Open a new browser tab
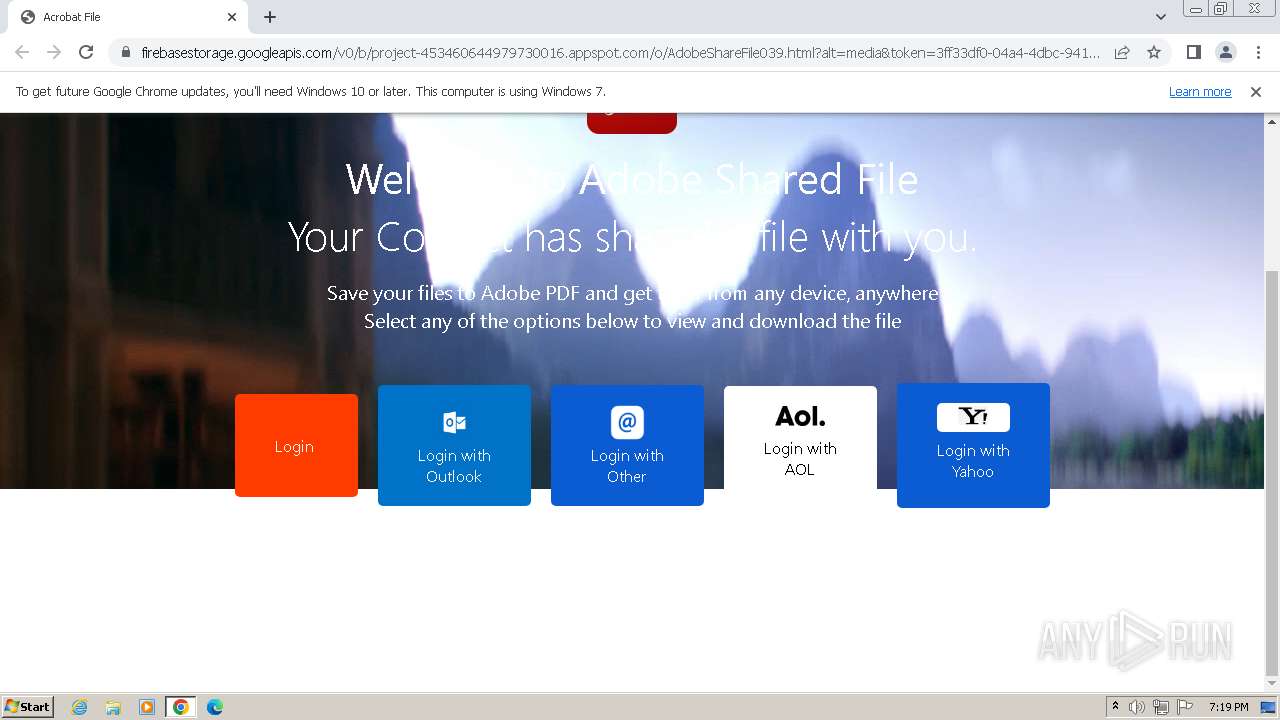This screenshot has width=1280, height=720. coord(270,17)
